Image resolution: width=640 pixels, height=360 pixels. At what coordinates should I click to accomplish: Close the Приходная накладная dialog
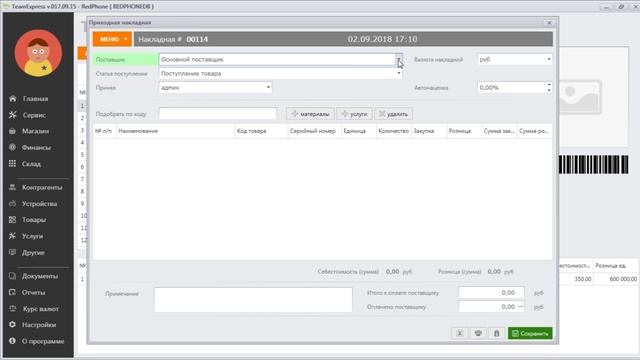[549, 23]
